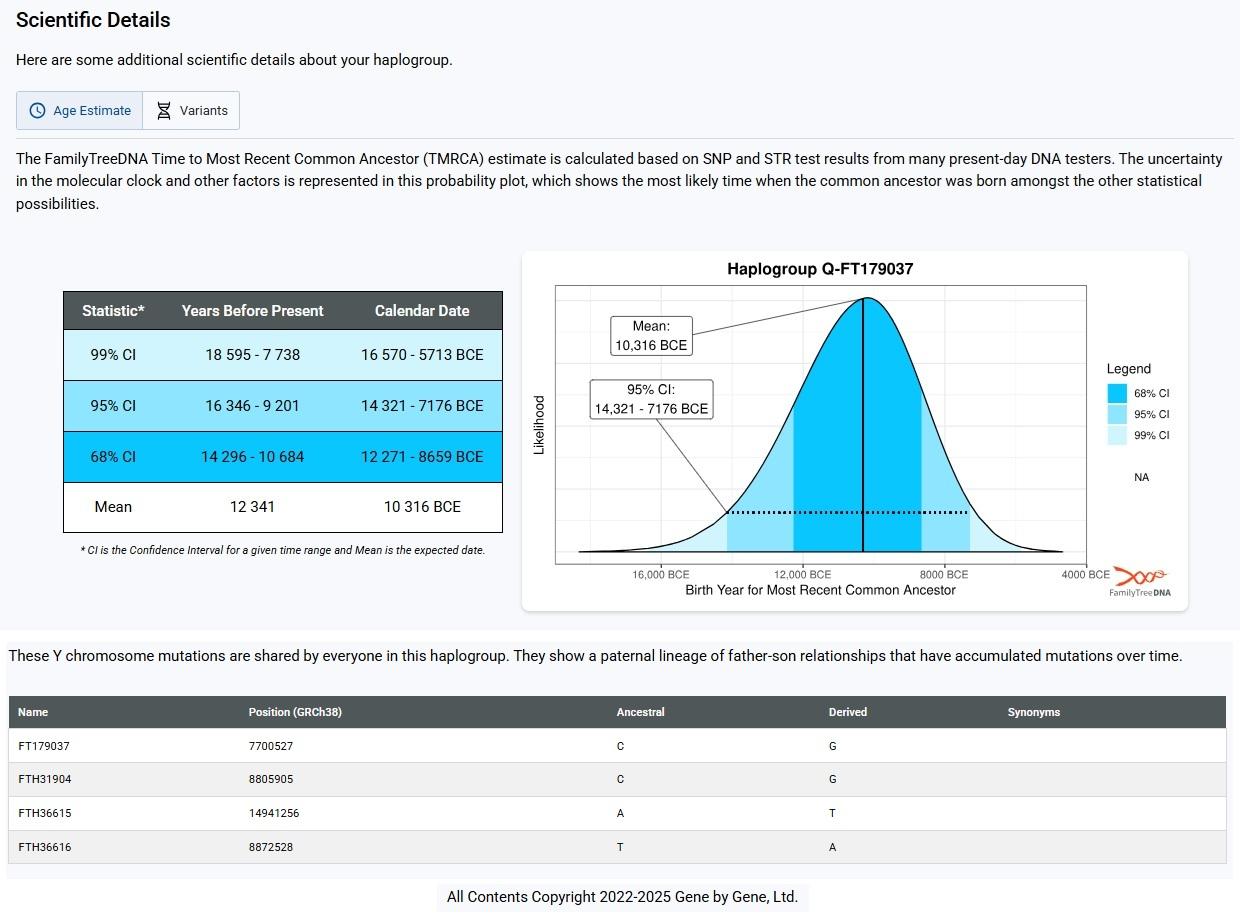Click the Name column header
The height and width of the screenshot is (918, 1240).
[x=33, y=712]
